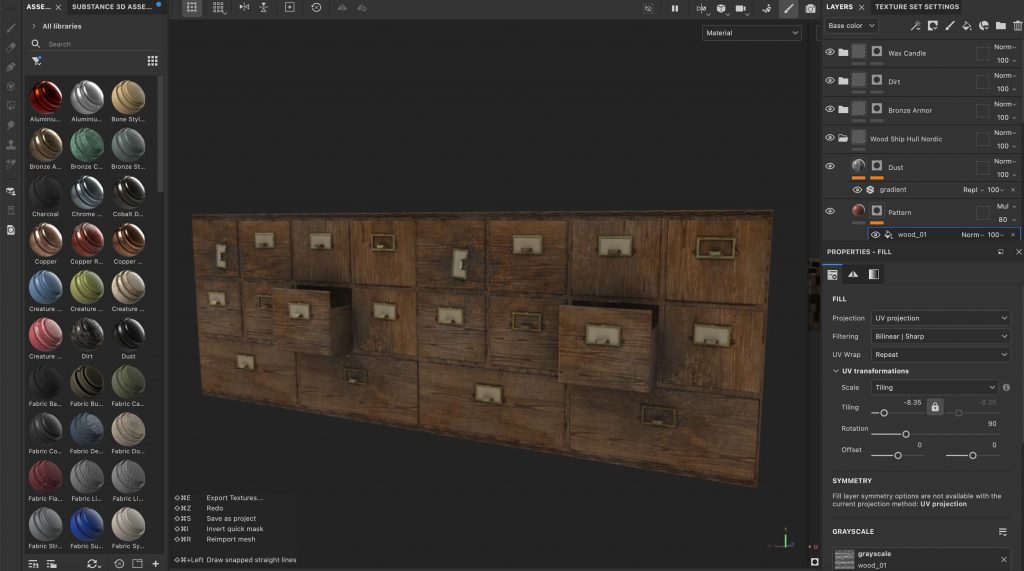1024x571 pixels.
Task: Hide the Wax Candle layer
Action: pyautogui.click(x=829, y=53)
